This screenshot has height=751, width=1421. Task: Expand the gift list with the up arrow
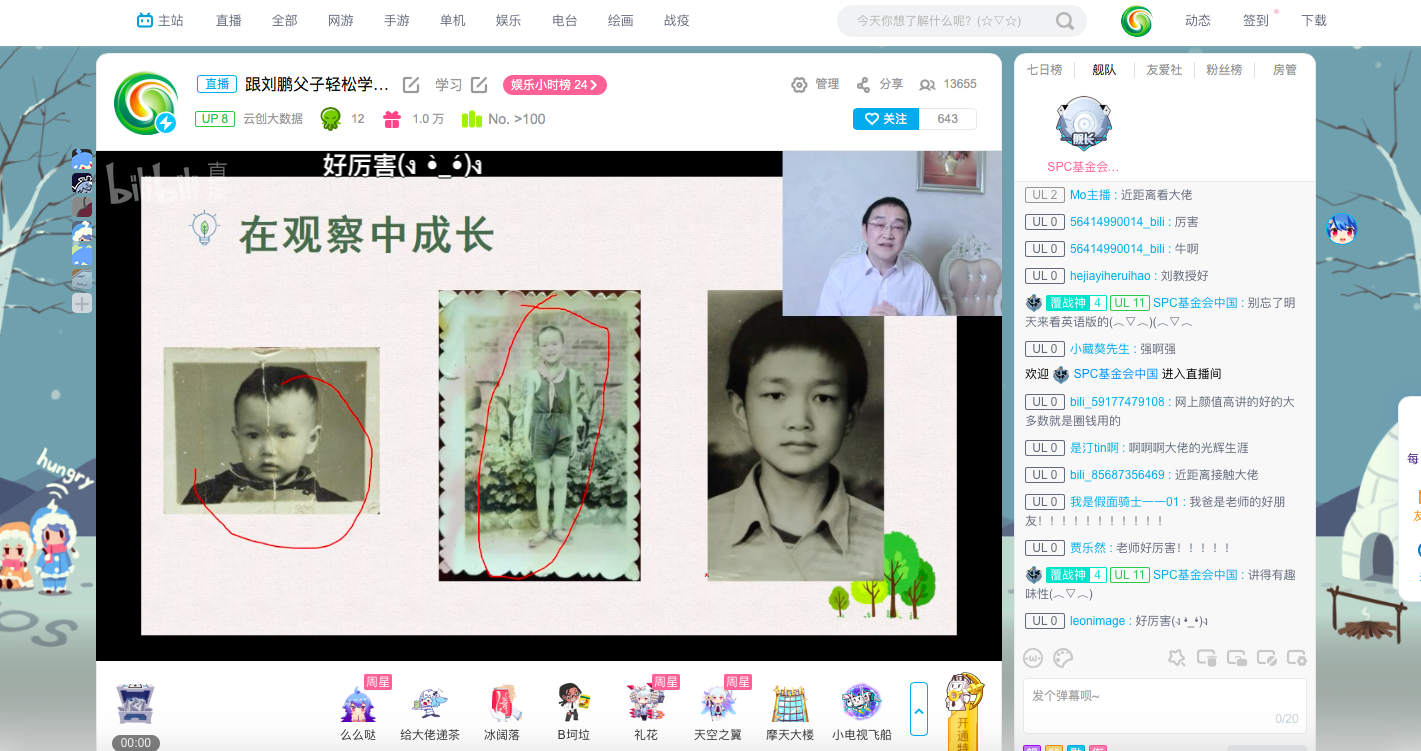[919, 708]
